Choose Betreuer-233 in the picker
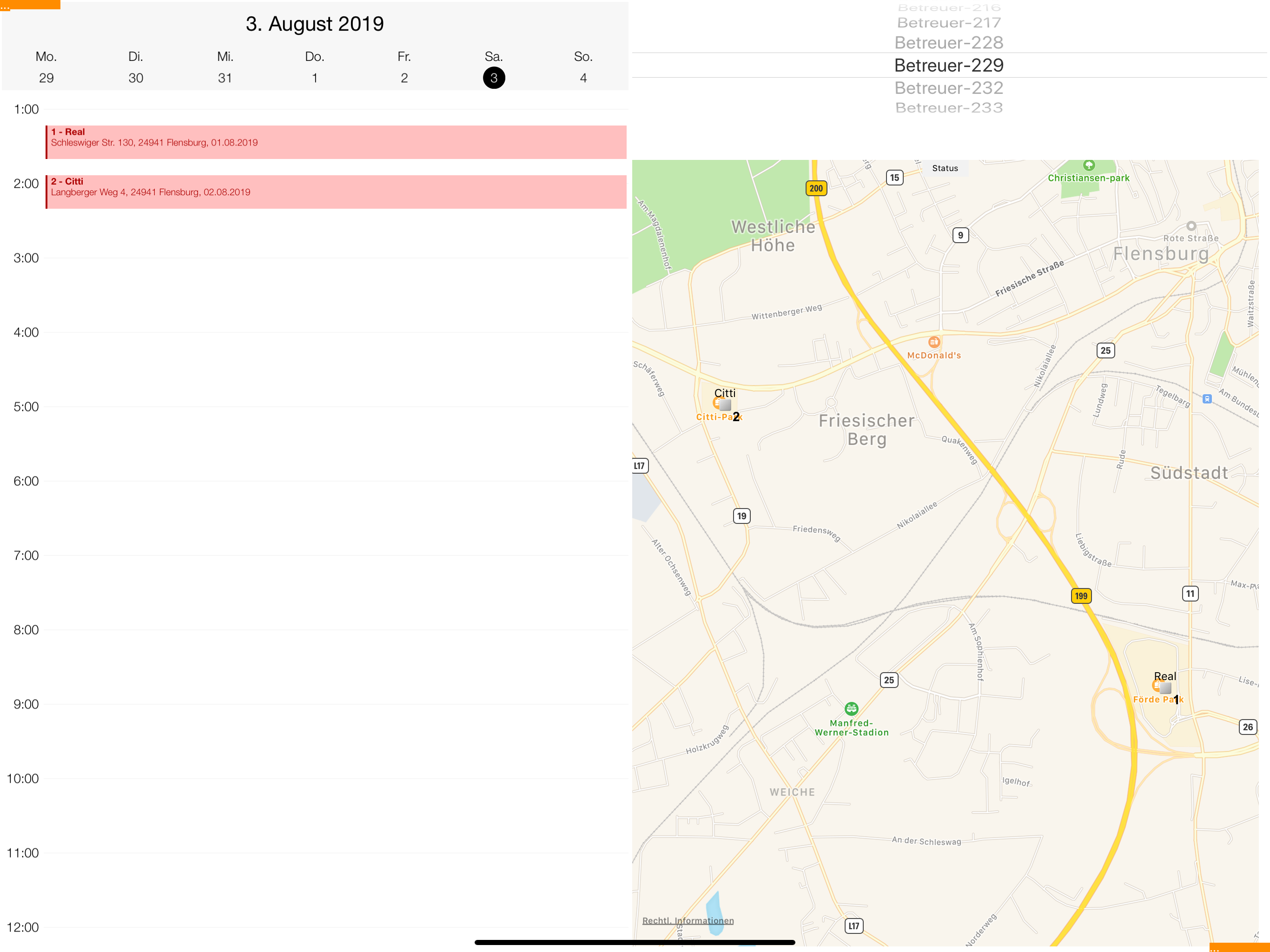 click(x=949, y=107)
